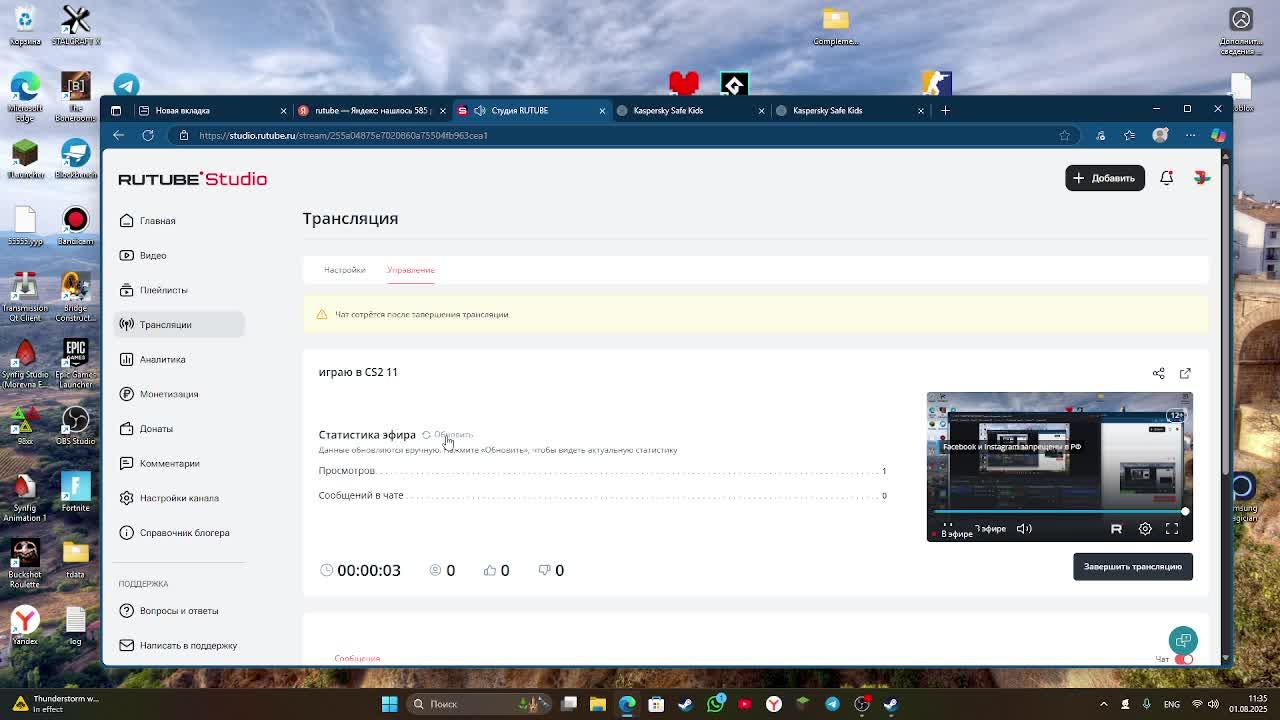
Task: Share the stream via share icon
Action: [1158, 373]
